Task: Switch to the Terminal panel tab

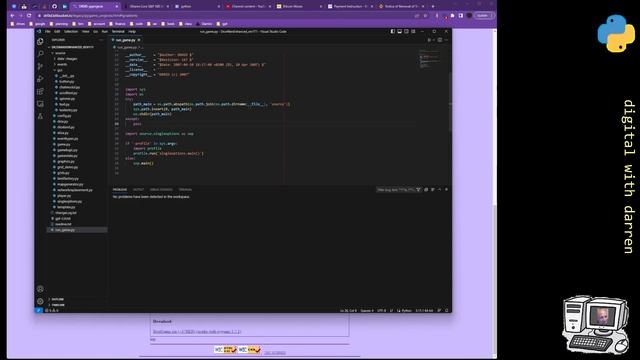Action: [x=185, y=189]
